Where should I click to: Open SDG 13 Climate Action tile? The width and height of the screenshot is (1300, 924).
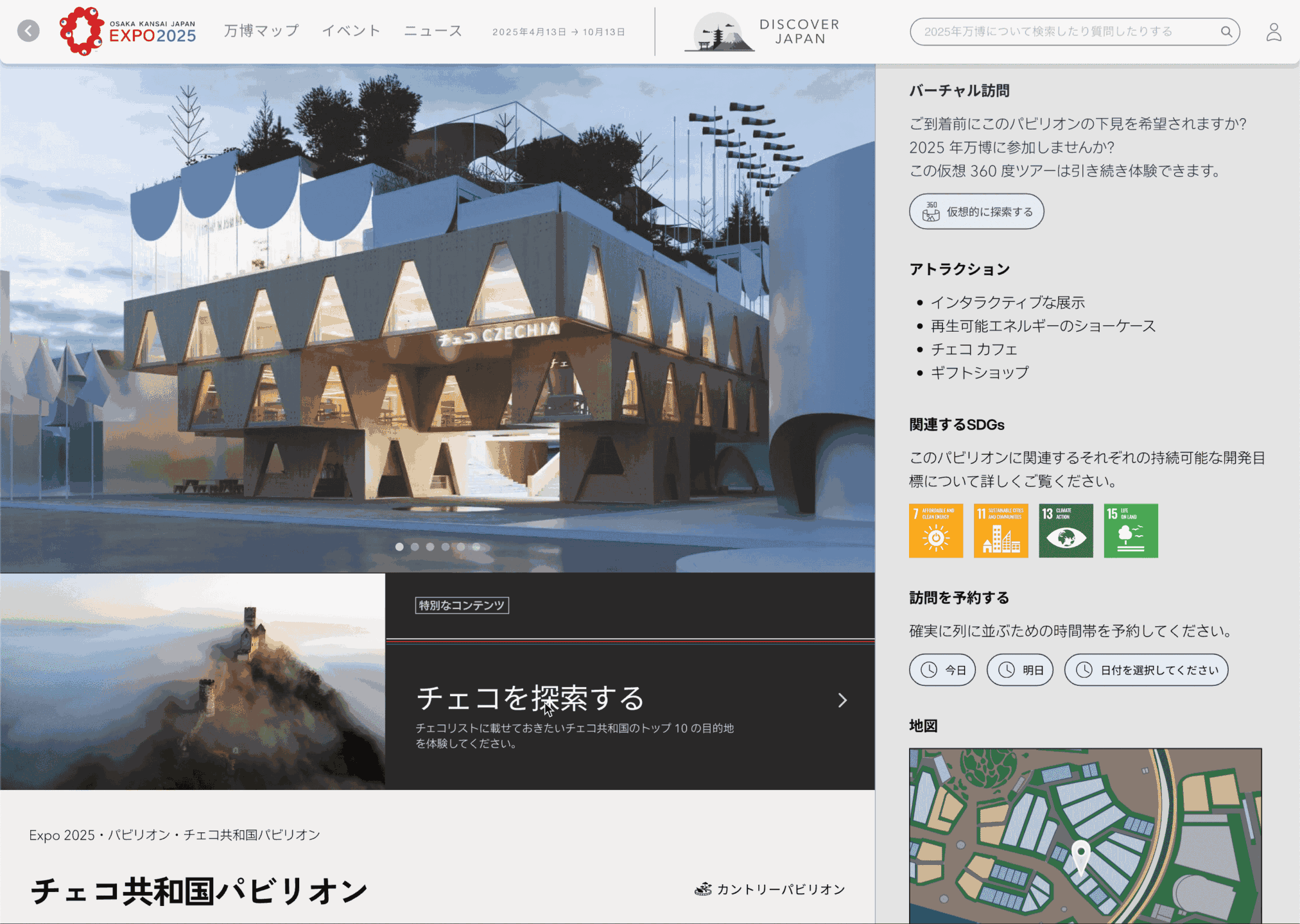1066,531
